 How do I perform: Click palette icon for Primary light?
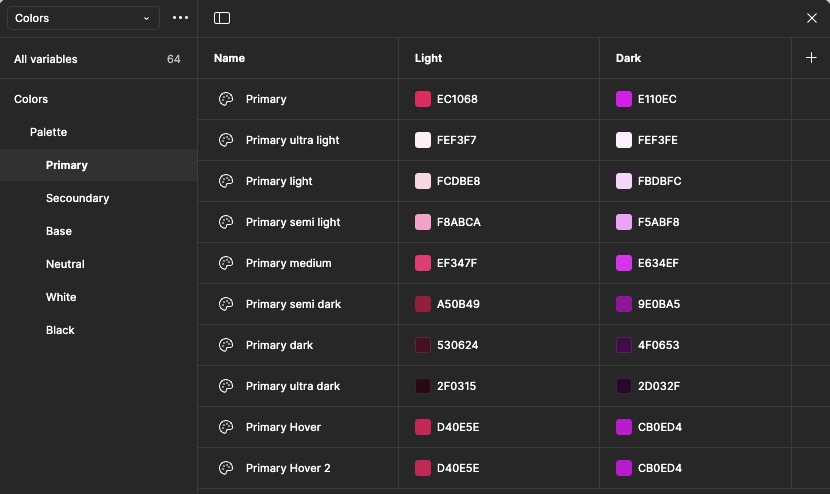click(x=226, y=181)
